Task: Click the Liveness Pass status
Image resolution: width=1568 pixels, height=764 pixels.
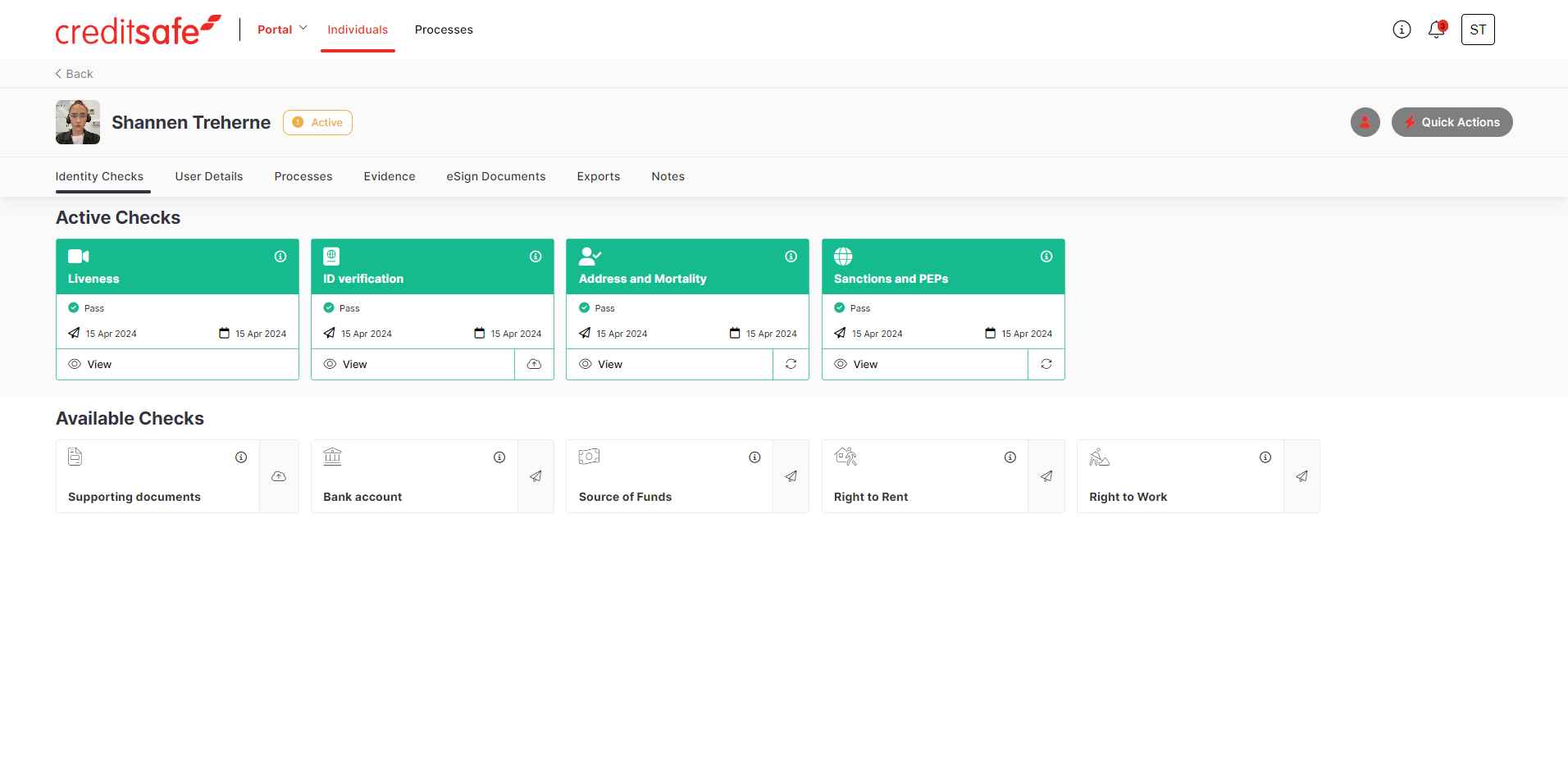Action: click(86, 308)
